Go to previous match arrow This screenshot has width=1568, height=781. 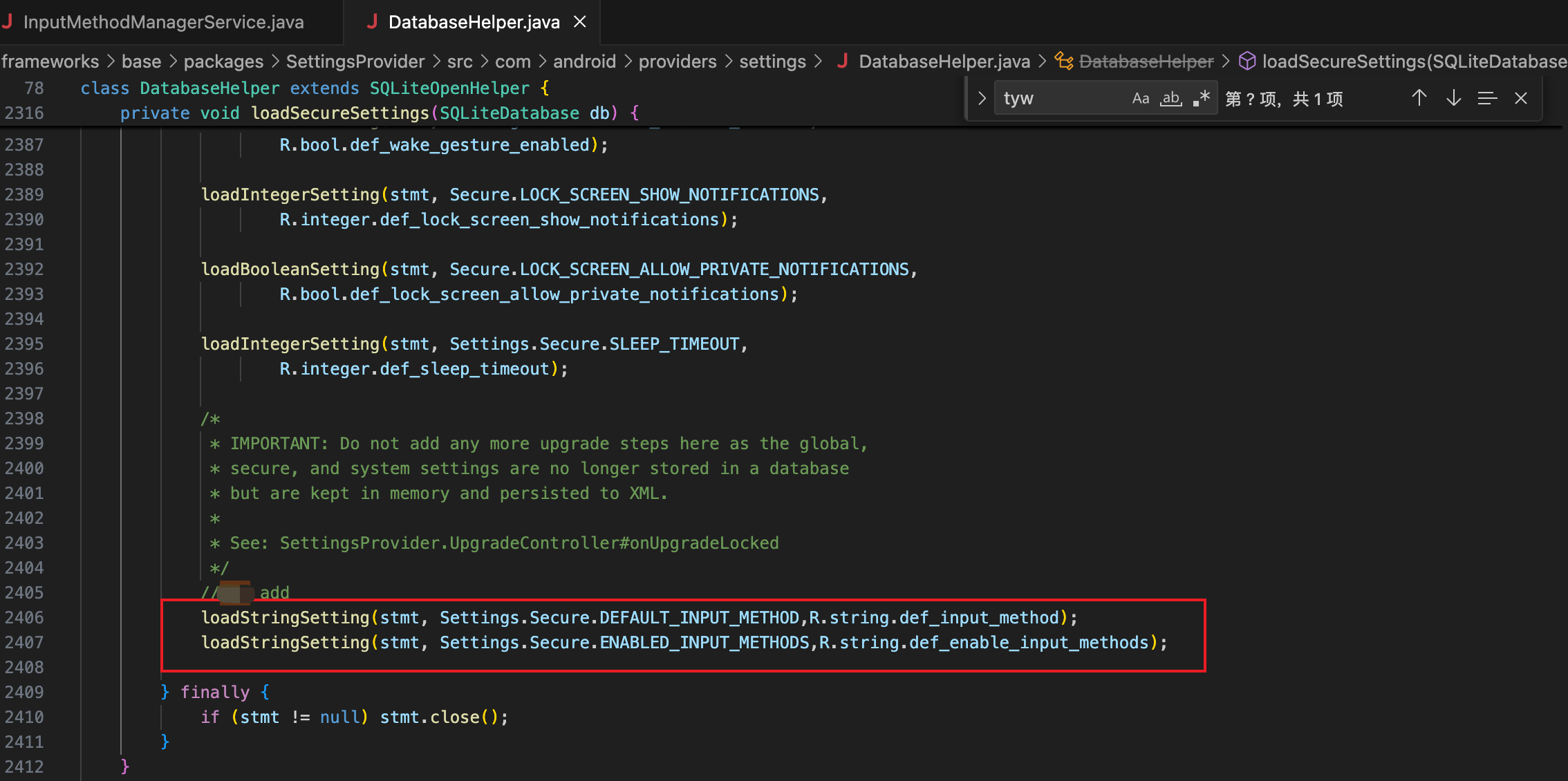(x=1419, y=99)
